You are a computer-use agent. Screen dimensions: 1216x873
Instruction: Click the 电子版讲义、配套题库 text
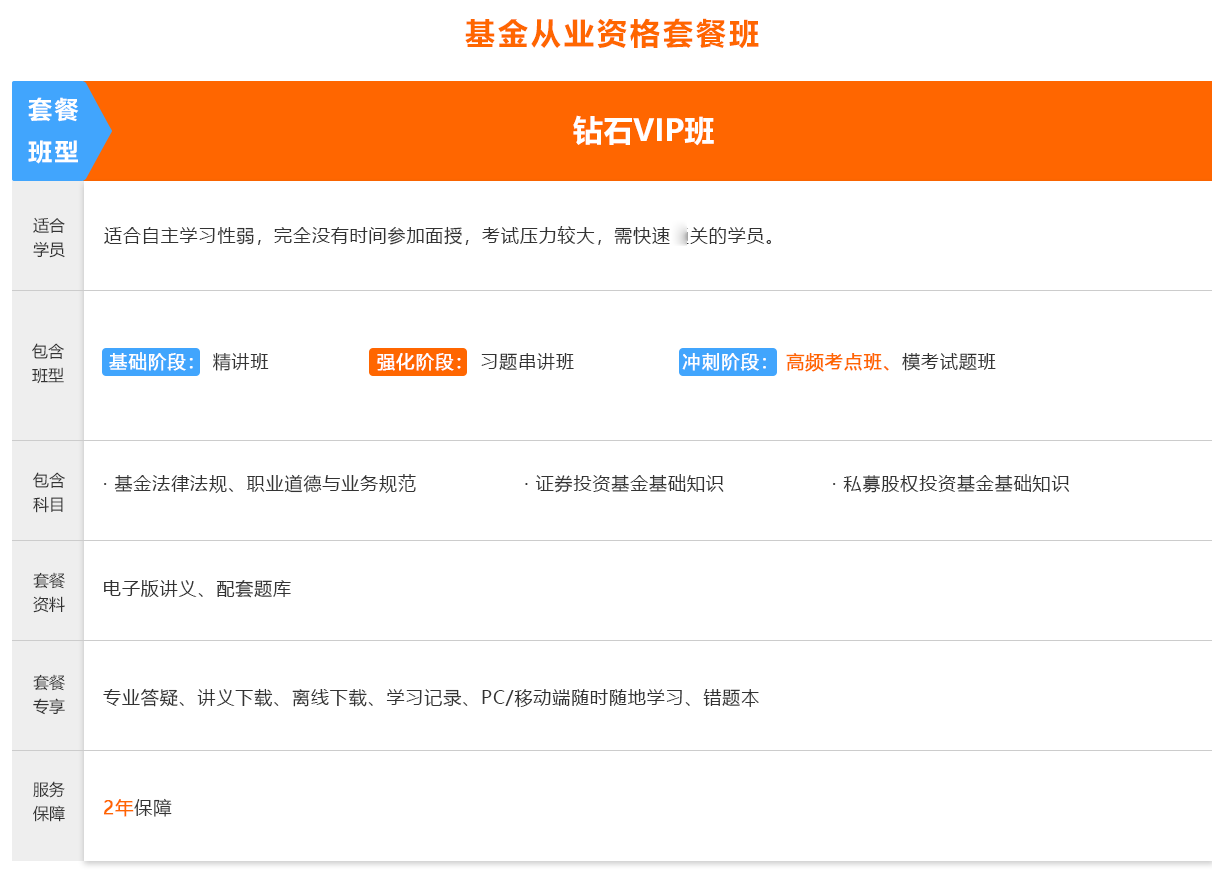[197, 589]
